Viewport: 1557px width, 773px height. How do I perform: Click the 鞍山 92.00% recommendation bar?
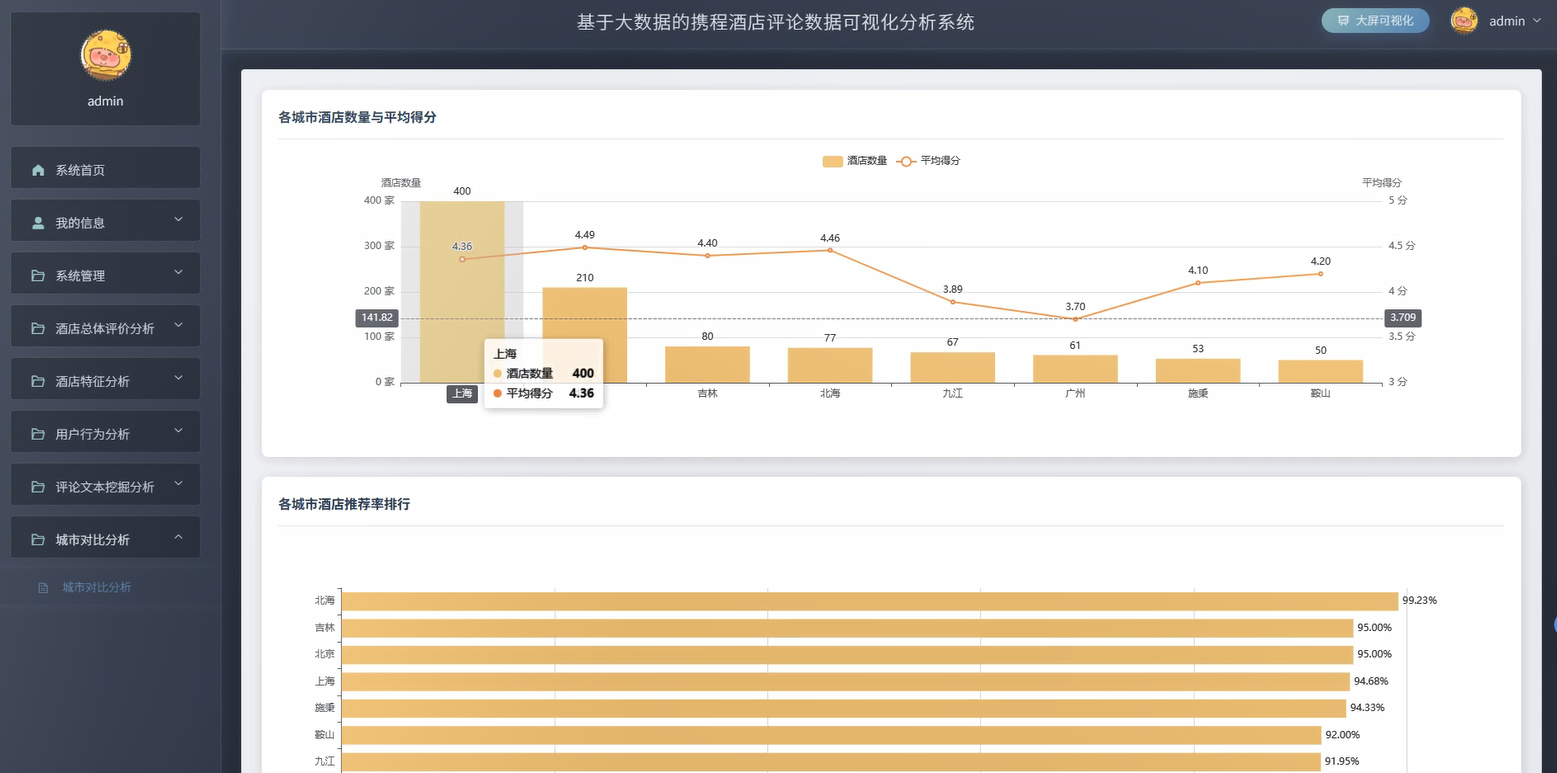click(x=832, y=735)
